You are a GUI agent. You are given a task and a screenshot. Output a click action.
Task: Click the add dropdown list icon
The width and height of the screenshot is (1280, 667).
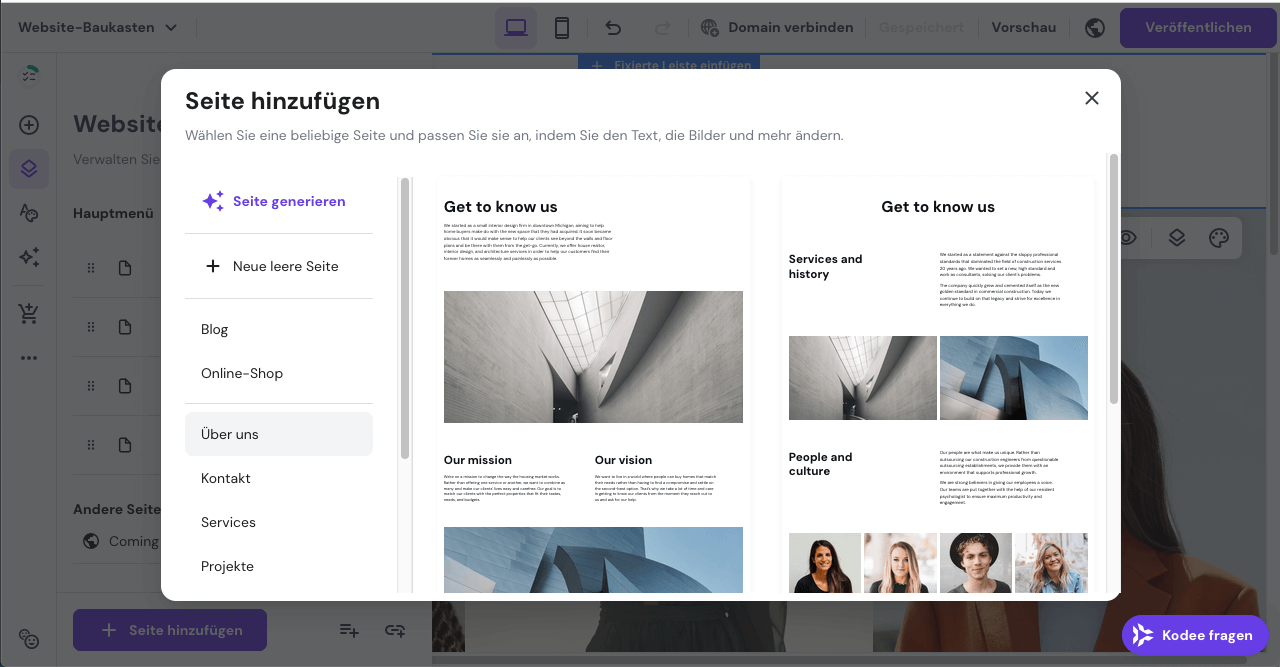pos(349,630)
